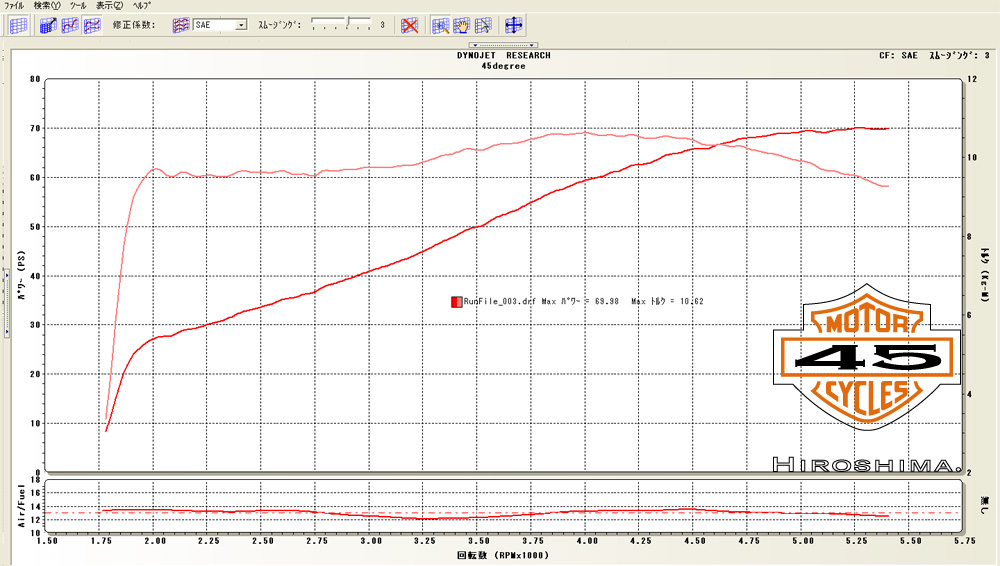Select the arrow pointer graph tool
This screenshot has height=566, width=1000.
click(483, 25)
